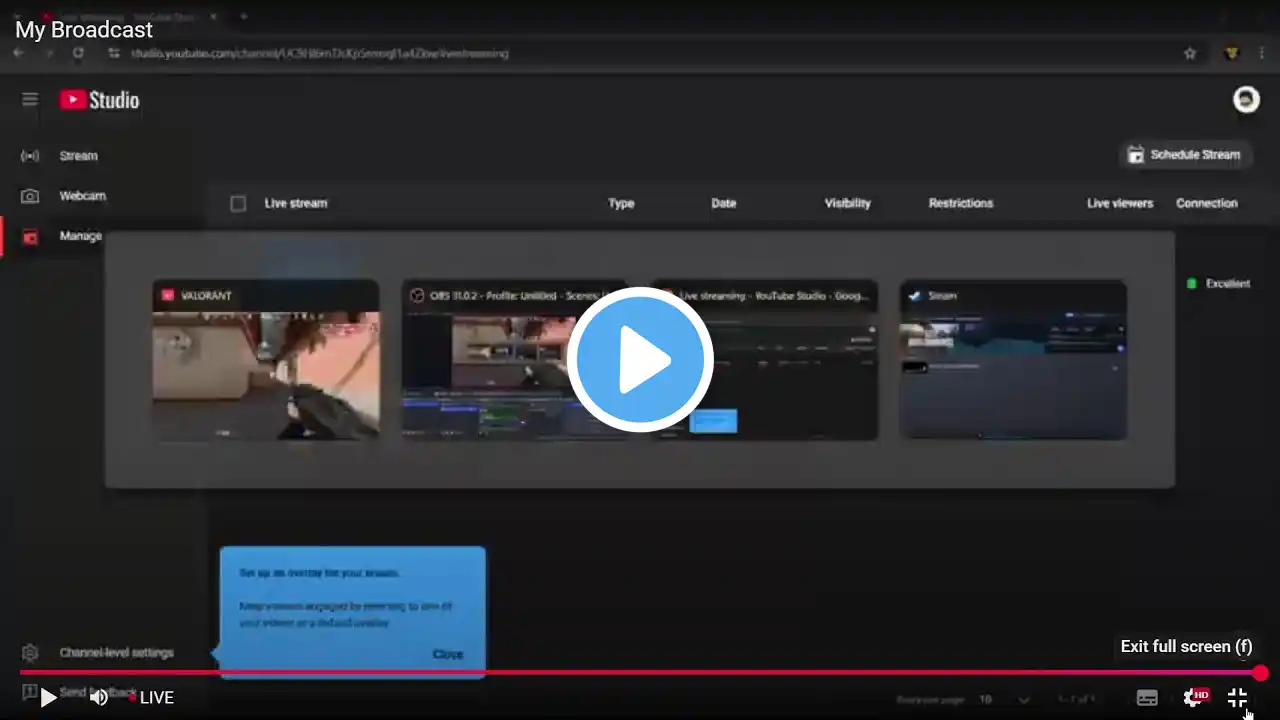Viewport: 1280px width, 720px height.
Task: Click the Live viewers column header
Action: tap(1120, 203)
